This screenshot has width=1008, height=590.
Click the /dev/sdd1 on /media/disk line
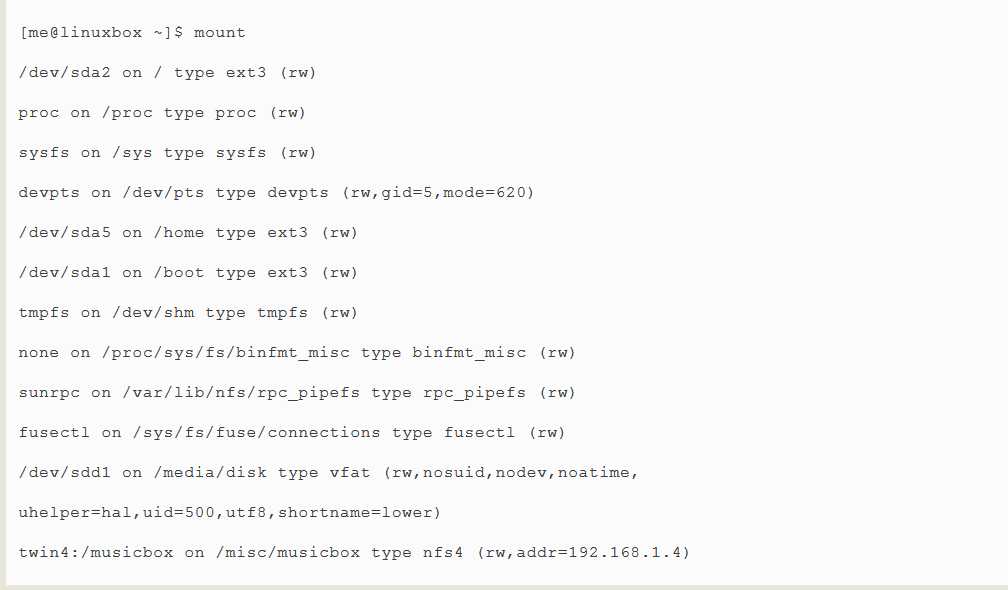pos(328,473)
